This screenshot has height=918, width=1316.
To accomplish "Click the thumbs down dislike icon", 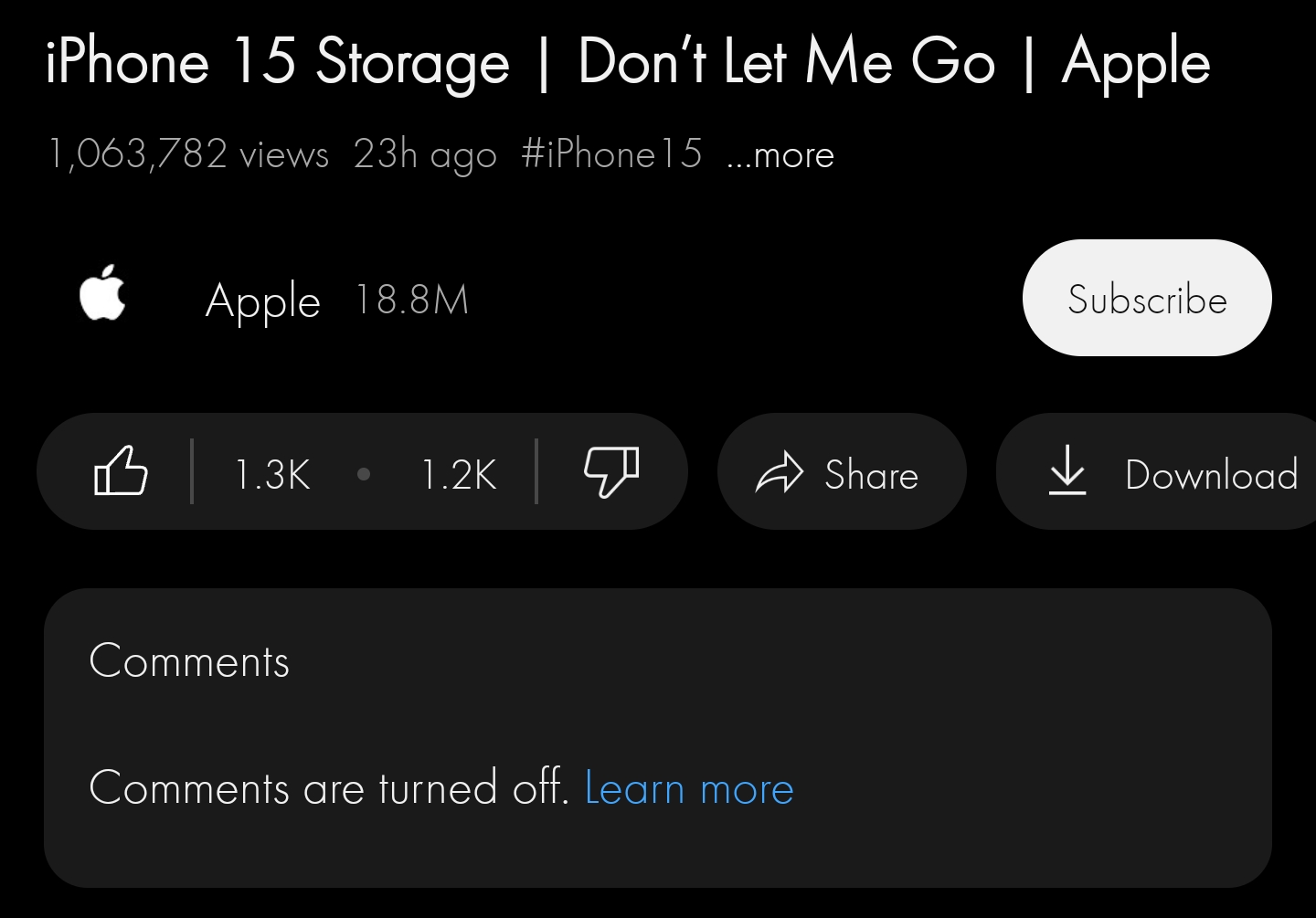I will [x=610, y=471].
